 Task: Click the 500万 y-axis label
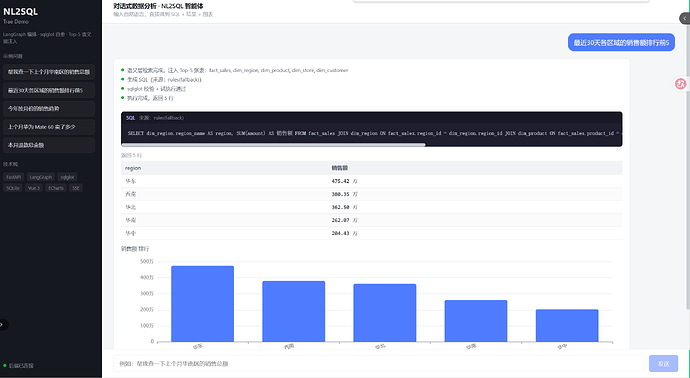point(147,261)
